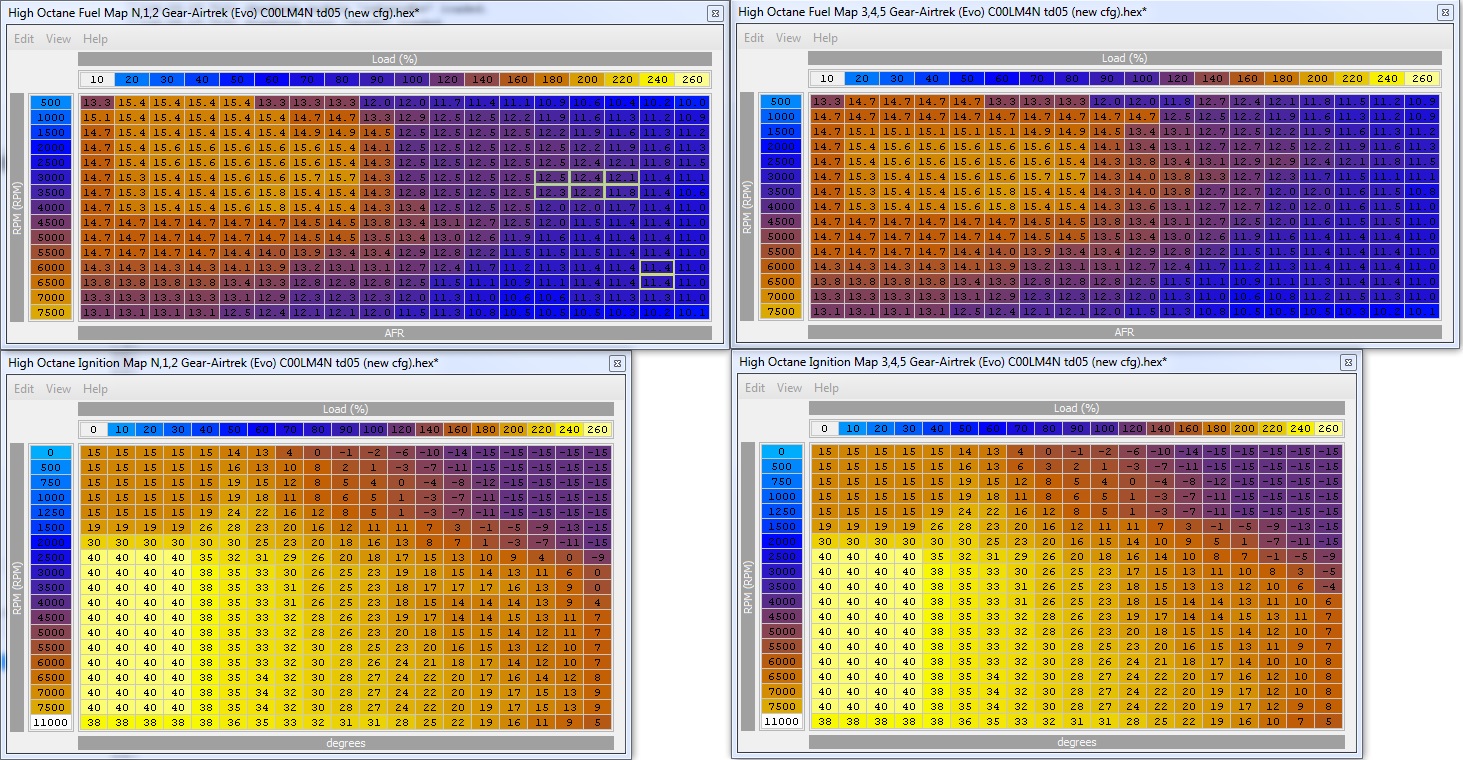The height and width of the screenshot is (760, 1463).
Task: Open Help menu in Ignition Map N,1,2 window
Action: click(95, 389)
